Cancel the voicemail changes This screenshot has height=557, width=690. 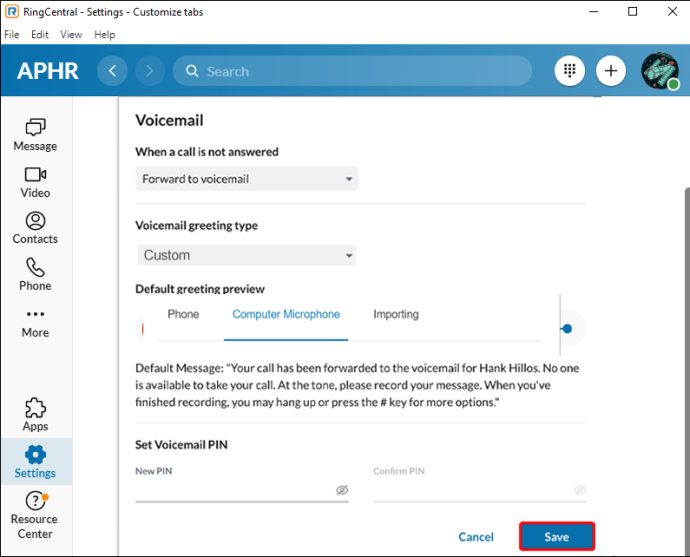click(476, 537)
